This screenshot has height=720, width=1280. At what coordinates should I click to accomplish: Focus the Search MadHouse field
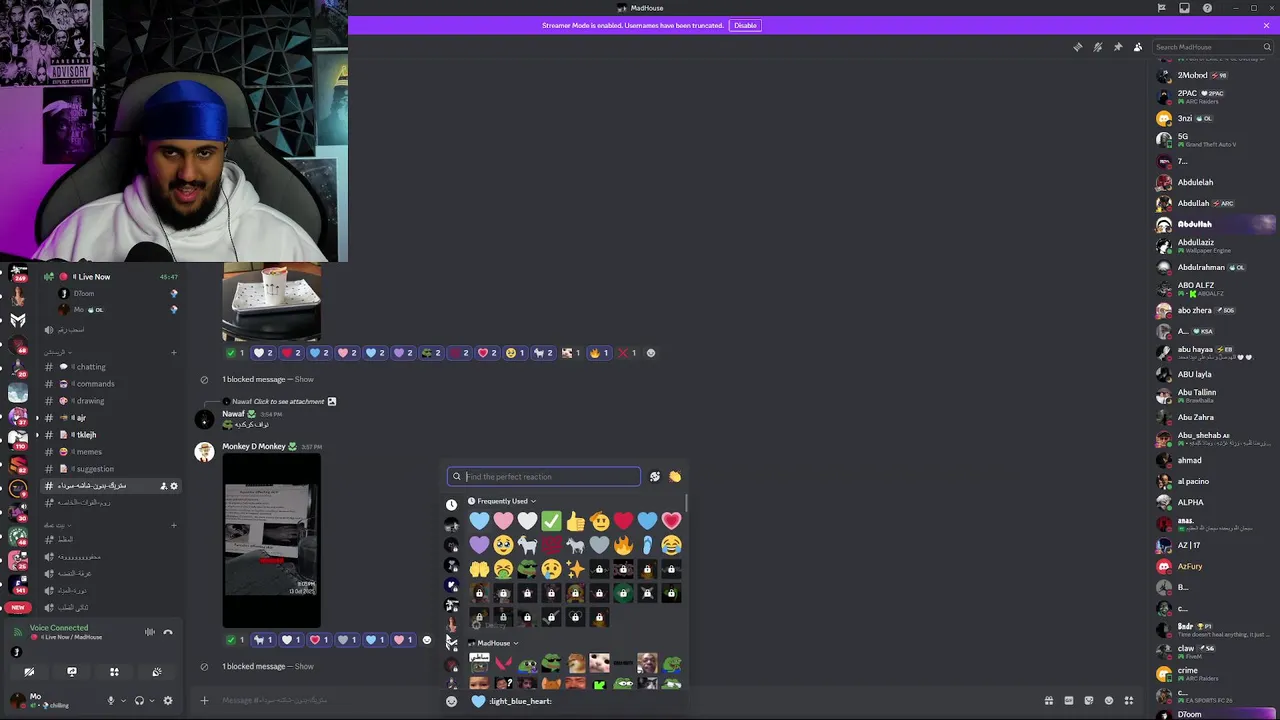pos(1212,47)
